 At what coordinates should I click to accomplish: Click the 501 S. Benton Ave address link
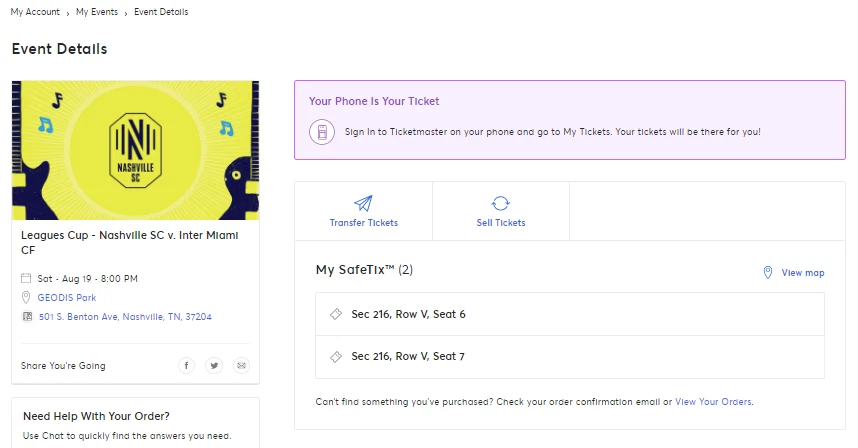[125, 317]
